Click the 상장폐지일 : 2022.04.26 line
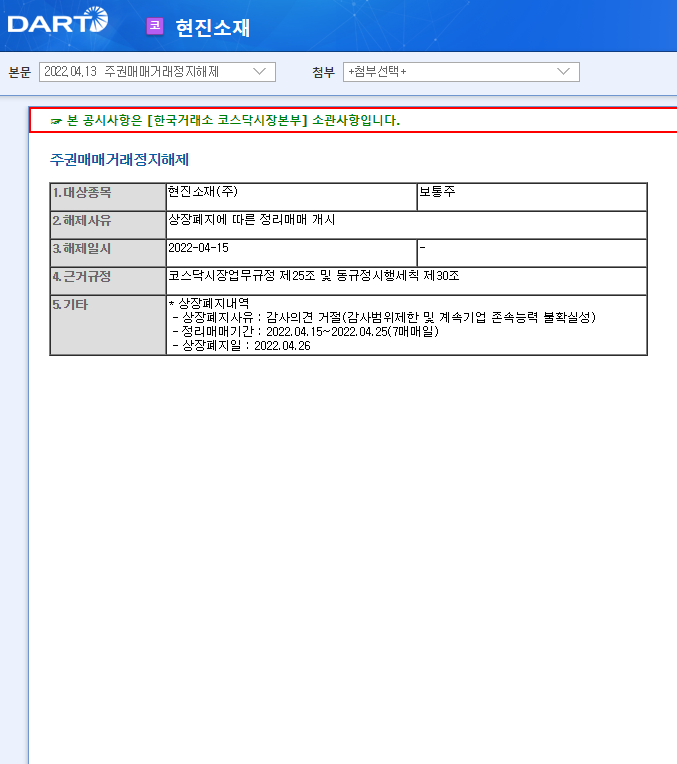 [x=241, y=346]
